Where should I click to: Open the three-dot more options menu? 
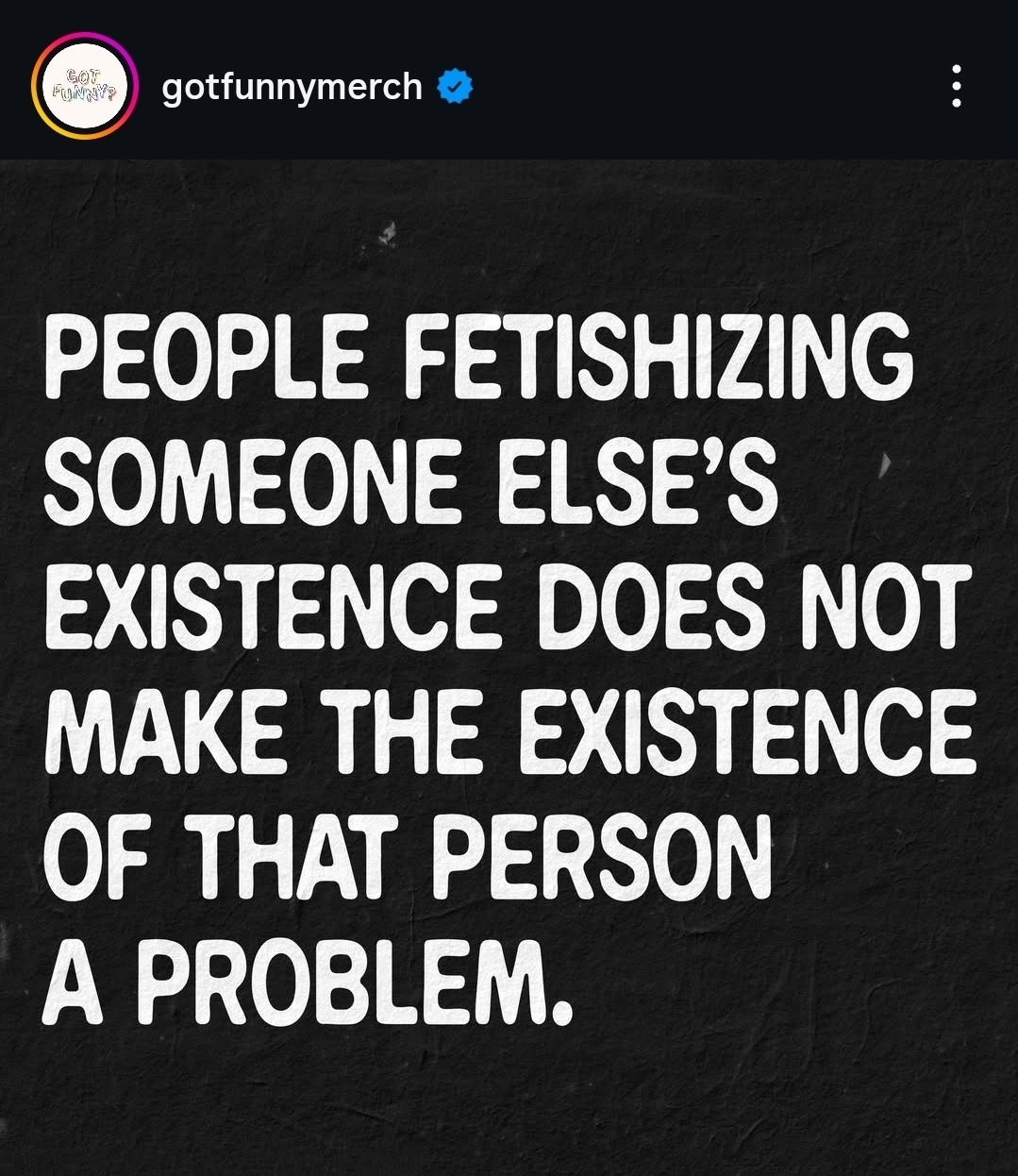956,86
